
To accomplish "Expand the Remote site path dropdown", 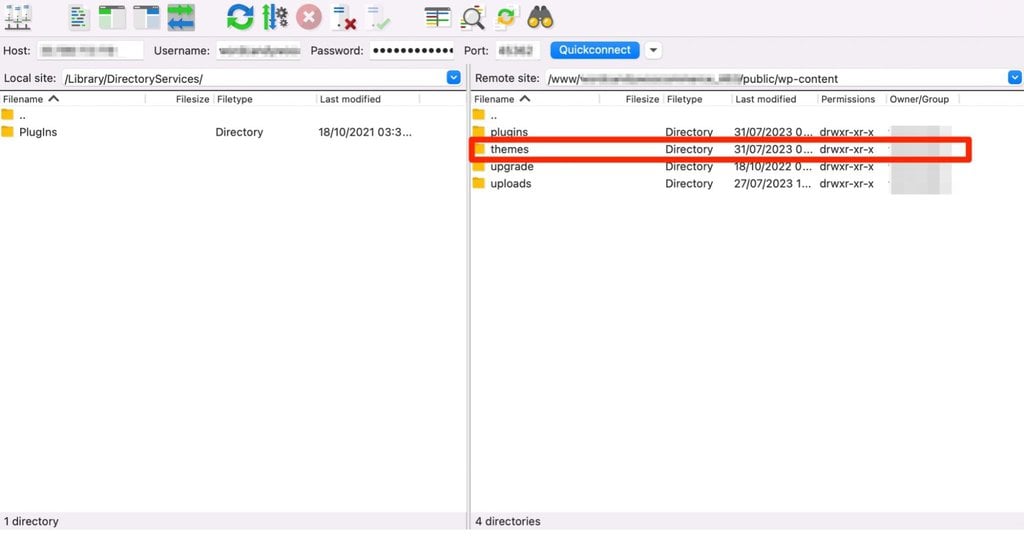I will [x=1015, y=78].
